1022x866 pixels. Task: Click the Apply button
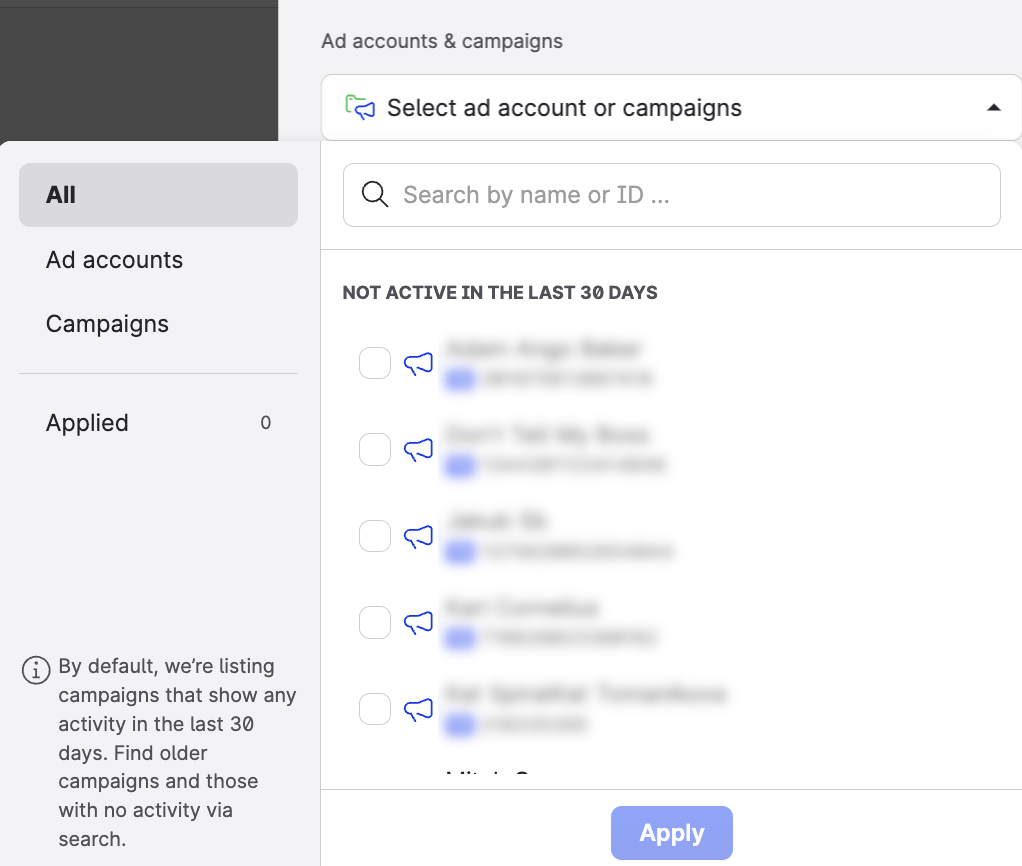click(x=671, y=832)
